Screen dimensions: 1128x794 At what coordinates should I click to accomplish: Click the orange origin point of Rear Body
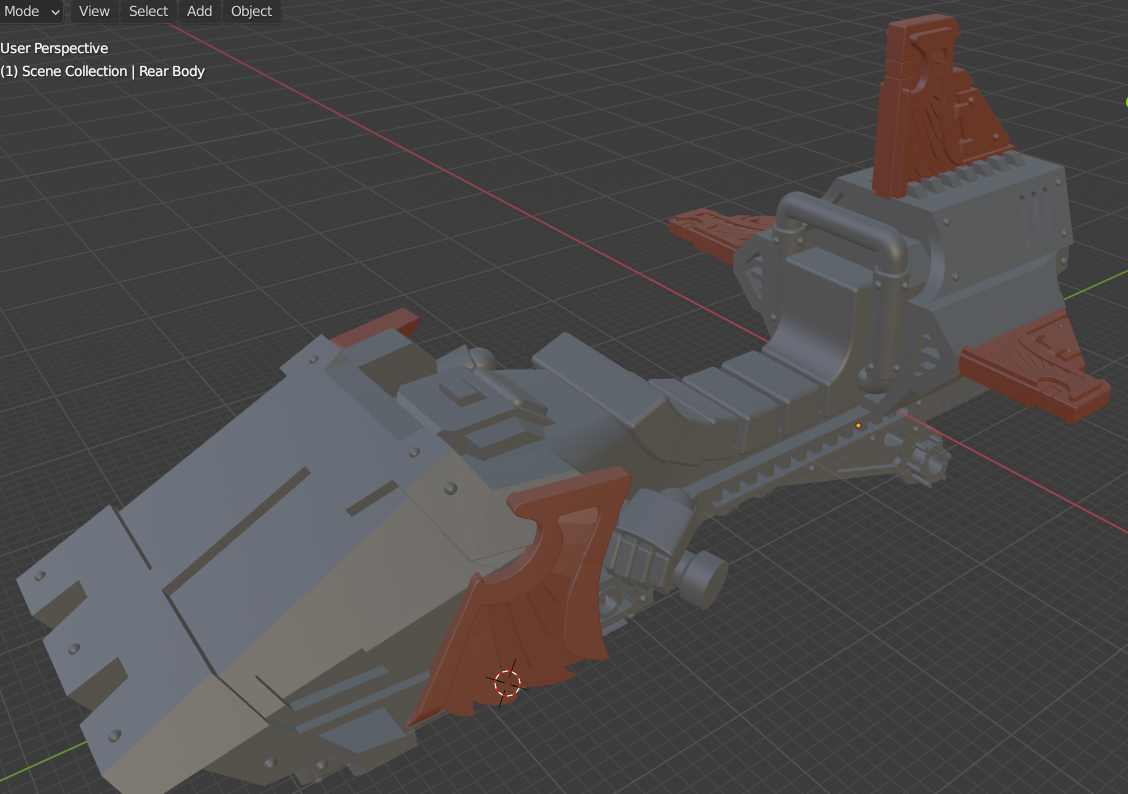[858, 424]
